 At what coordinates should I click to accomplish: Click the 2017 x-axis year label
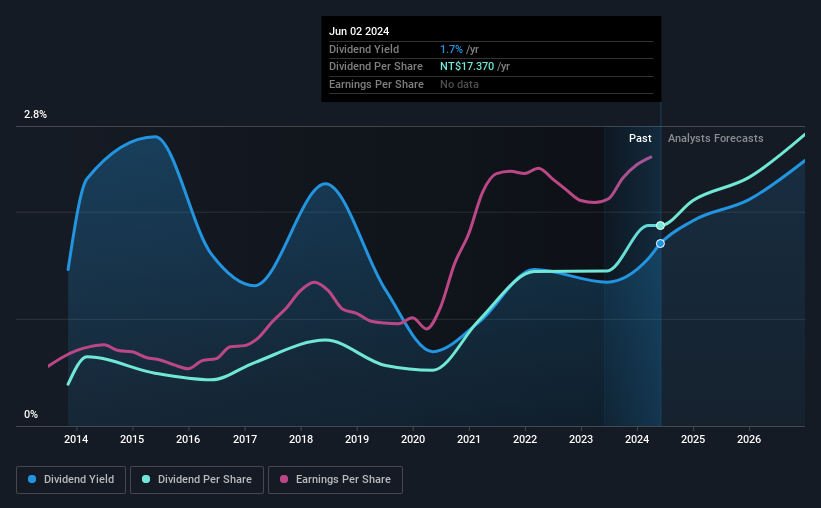pyautogui.click(x=245, y=439)
